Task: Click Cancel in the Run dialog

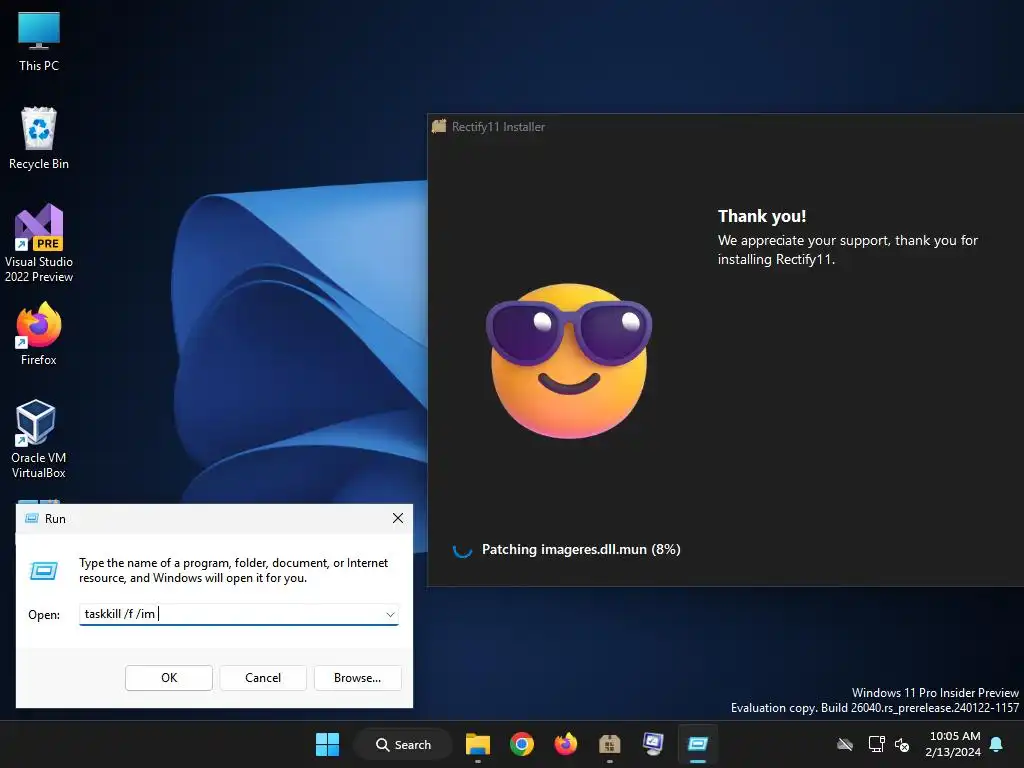Action: click(263, 678)
